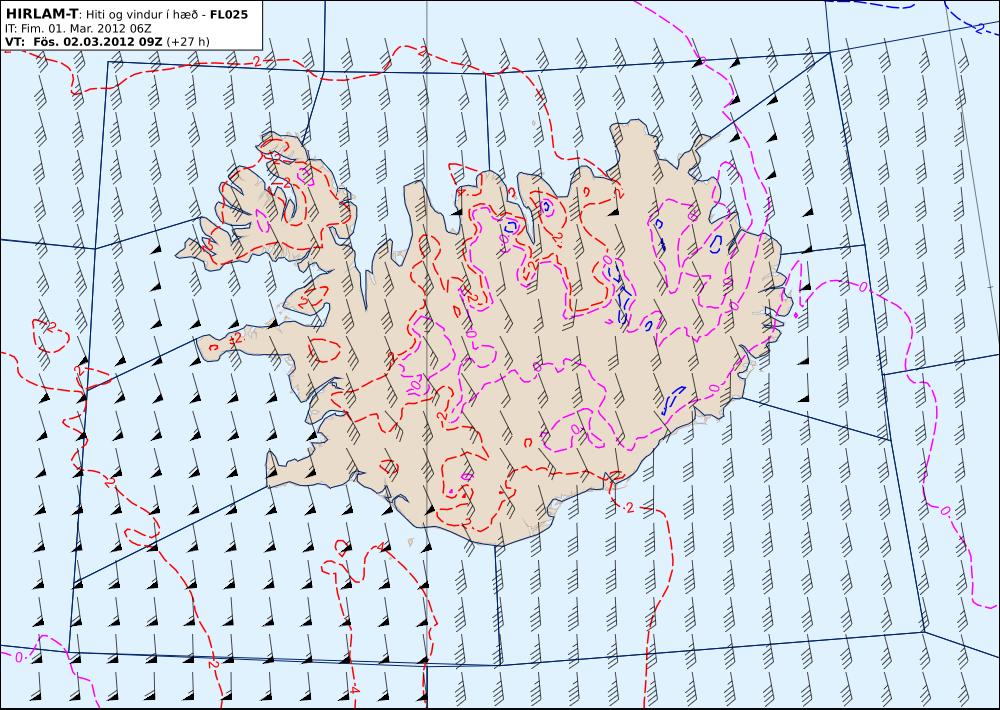The width and height of the screenshot is (1000, 710).
Task: Click the 'Fös. 02.03.2012 09Z' valid time
Action: pos(98,42)
